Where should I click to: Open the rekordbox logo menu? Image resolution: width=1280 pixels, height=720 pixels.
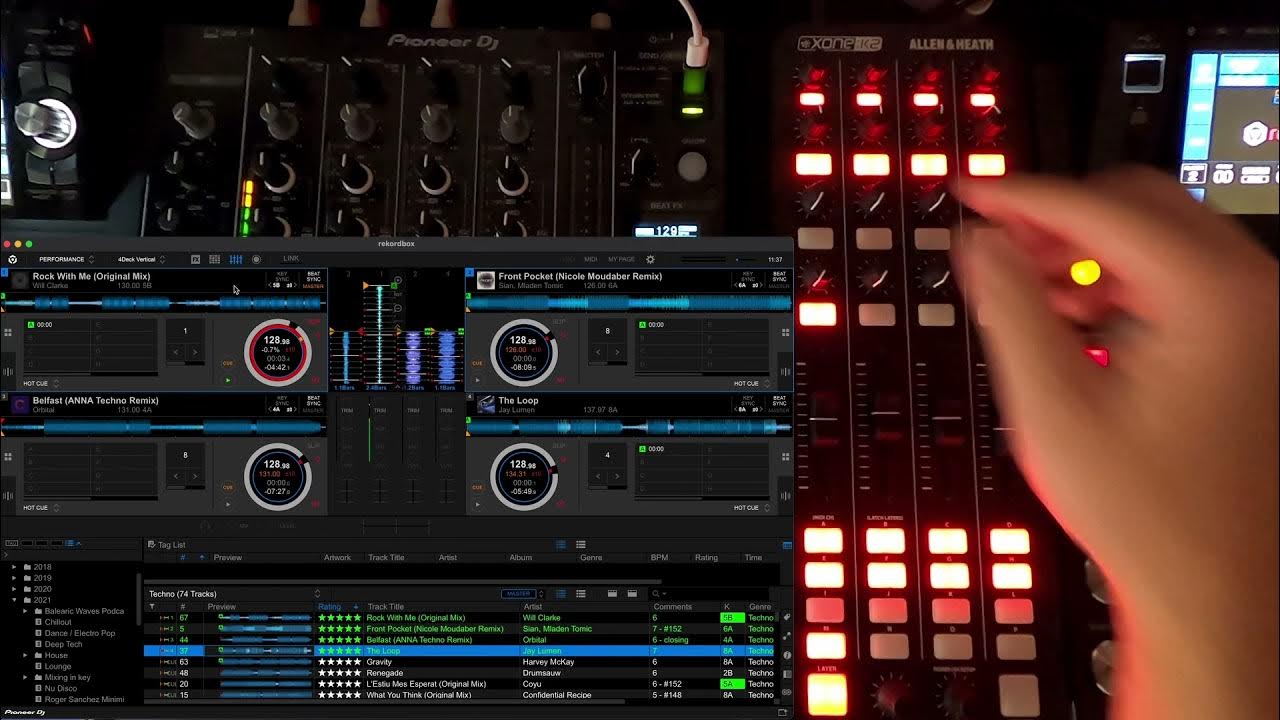(13, 259)
